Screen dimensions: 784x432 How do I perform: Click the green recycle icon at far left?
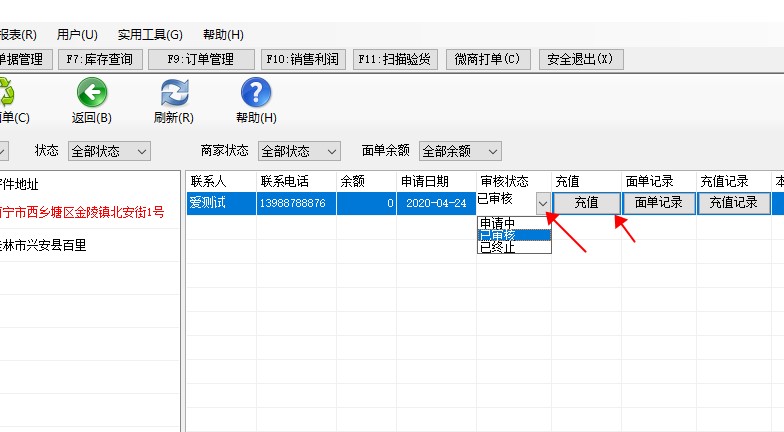[x=5, y=94]
